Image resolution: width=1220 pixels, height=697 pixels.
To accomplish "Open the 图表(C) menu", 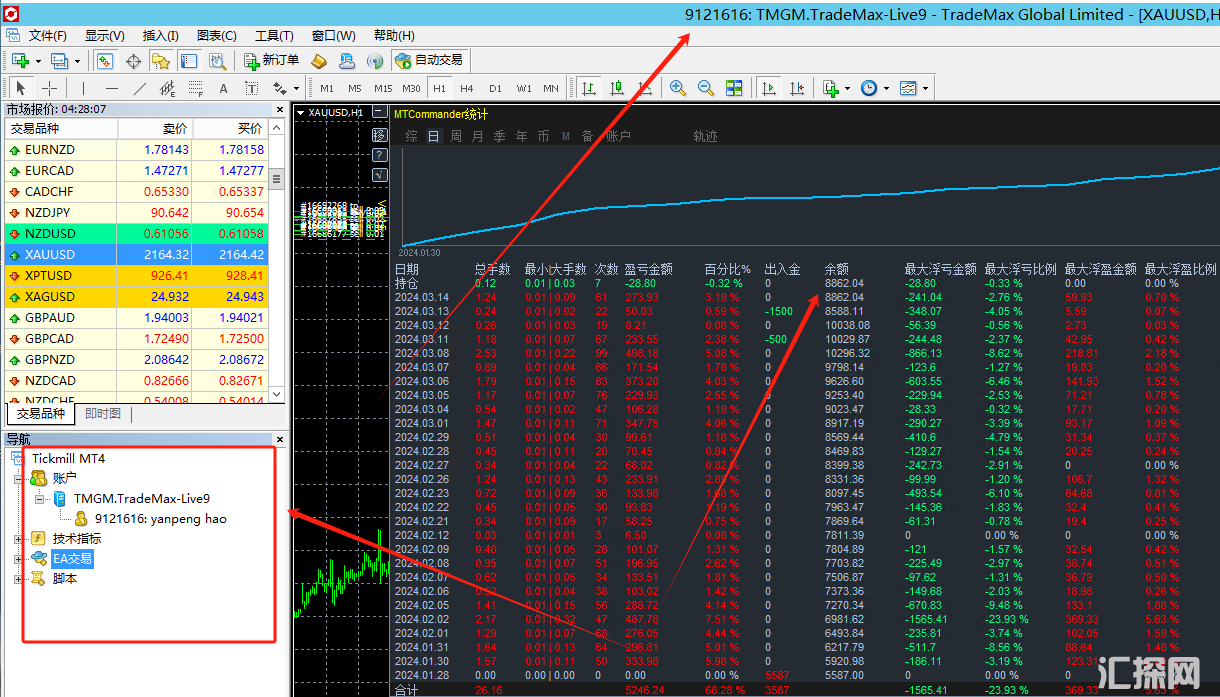I will tap(217, 35).
